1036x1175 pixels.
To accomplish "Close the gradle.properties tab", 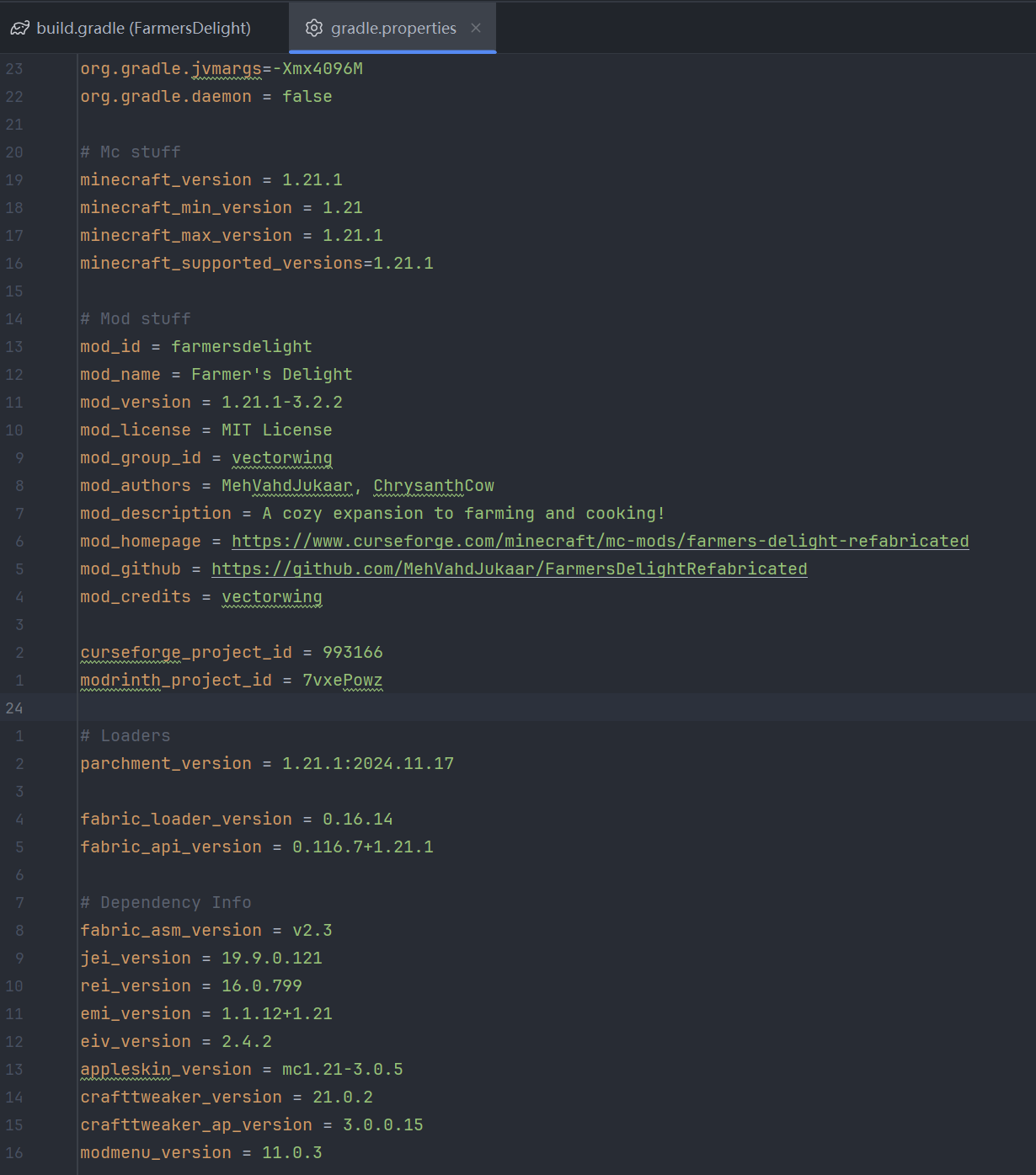I will point(476,29).
